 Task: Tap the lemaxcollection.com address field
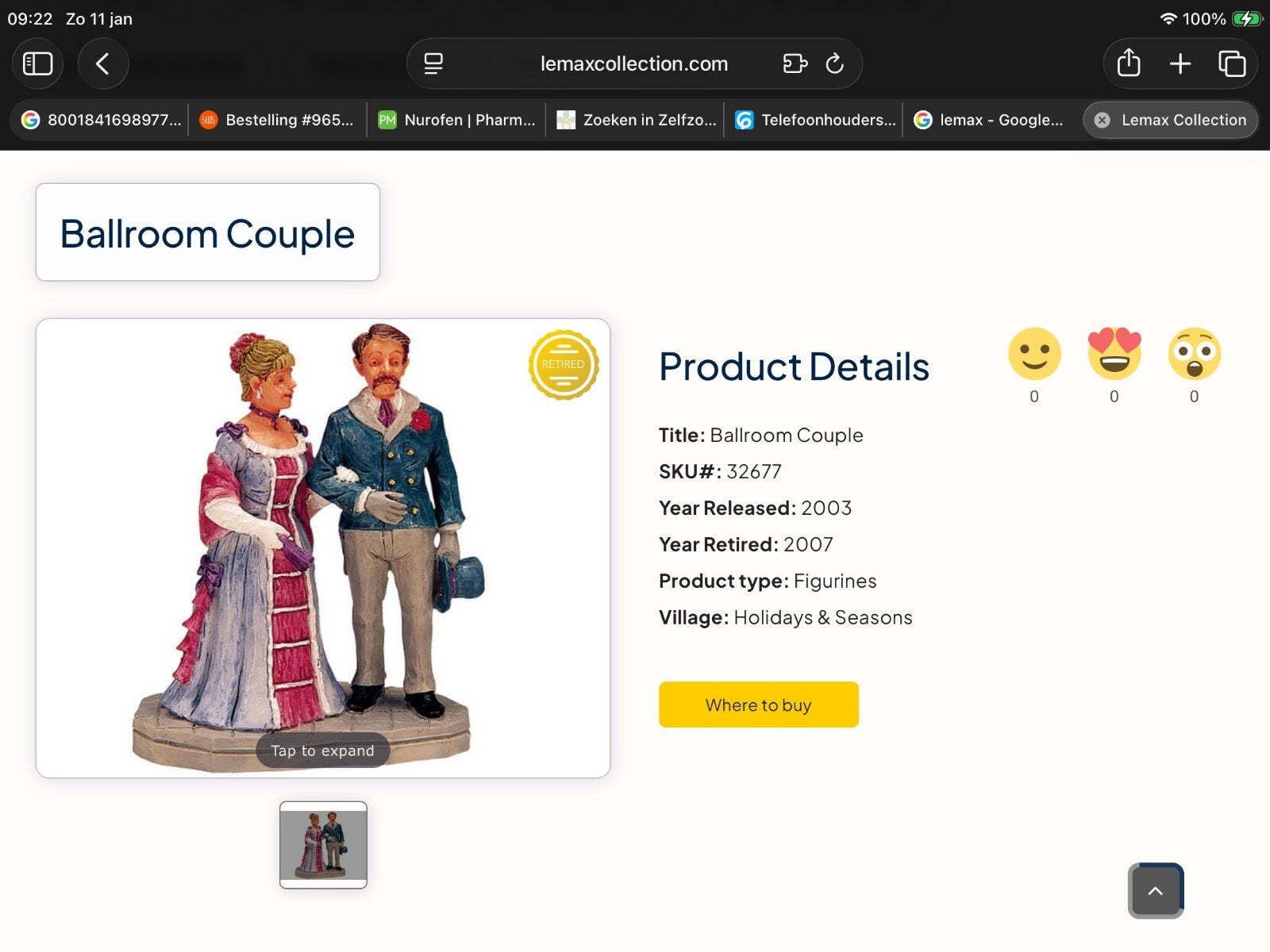pos(634,63)
